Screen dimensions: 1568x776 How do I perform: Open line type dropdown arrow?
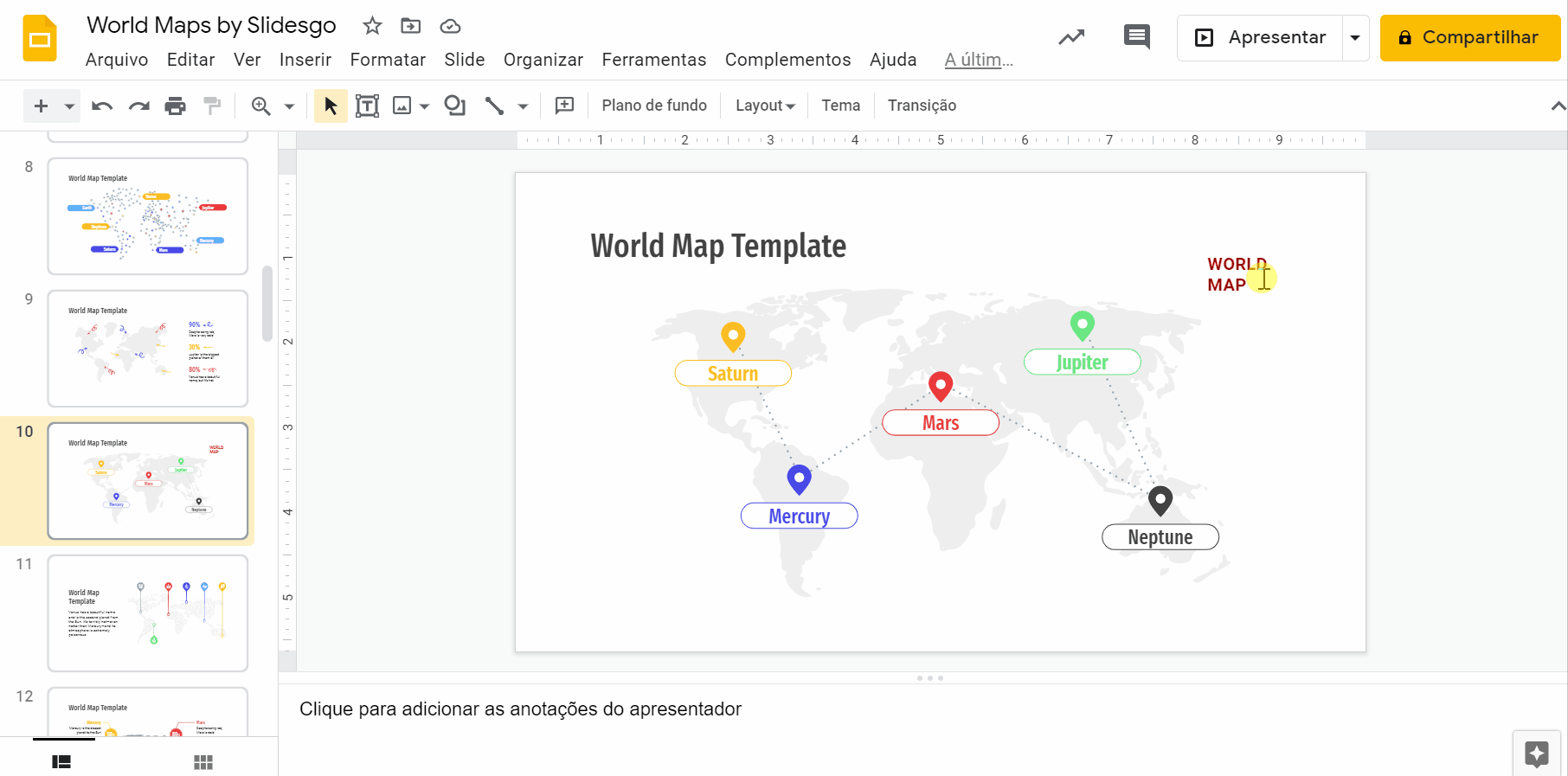click(523, 106)
